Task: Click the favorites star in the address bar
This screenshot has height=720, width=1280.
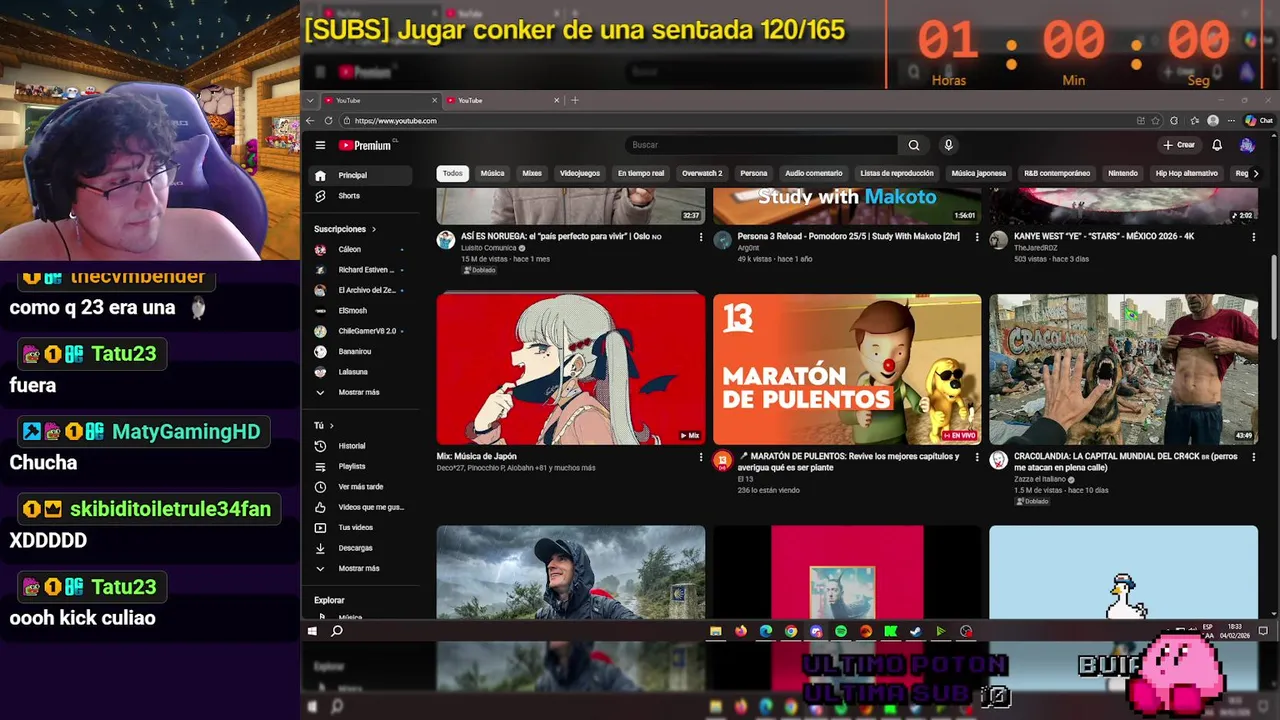Action: (x=1156, y=121)
